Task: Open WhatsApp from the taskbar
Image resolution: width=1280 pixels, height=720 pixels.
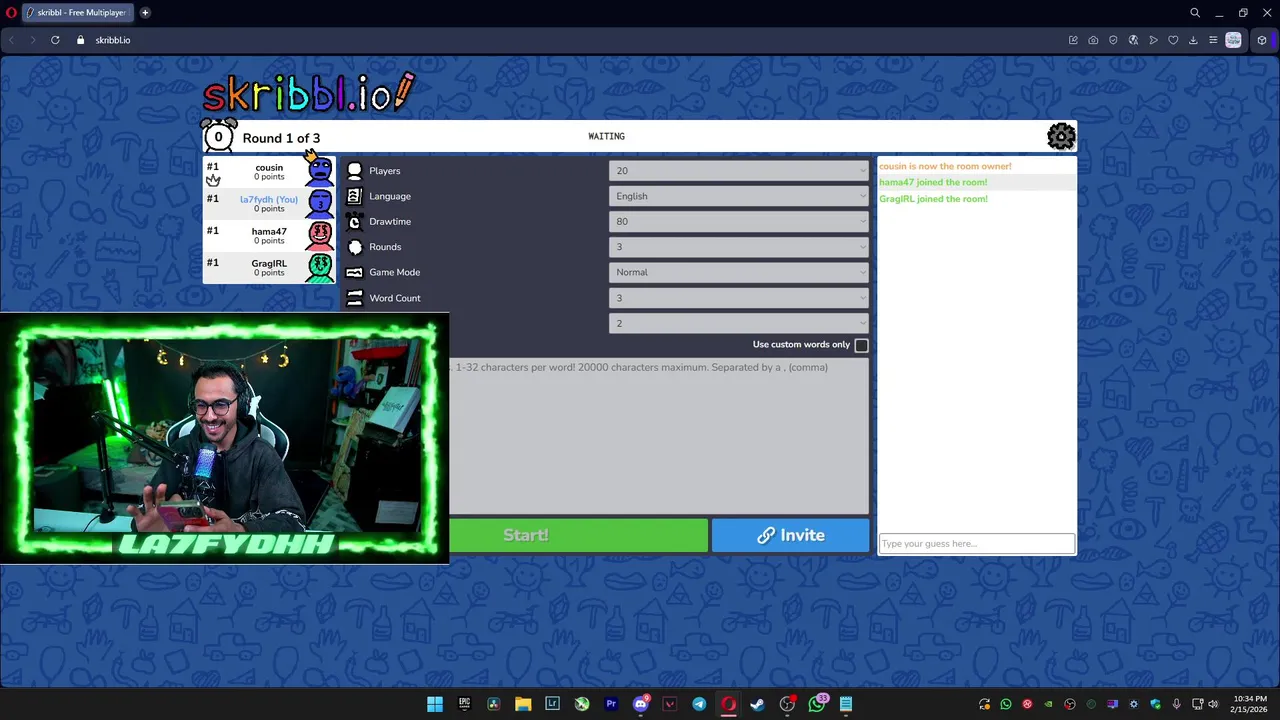Action: tap(817, 704)
